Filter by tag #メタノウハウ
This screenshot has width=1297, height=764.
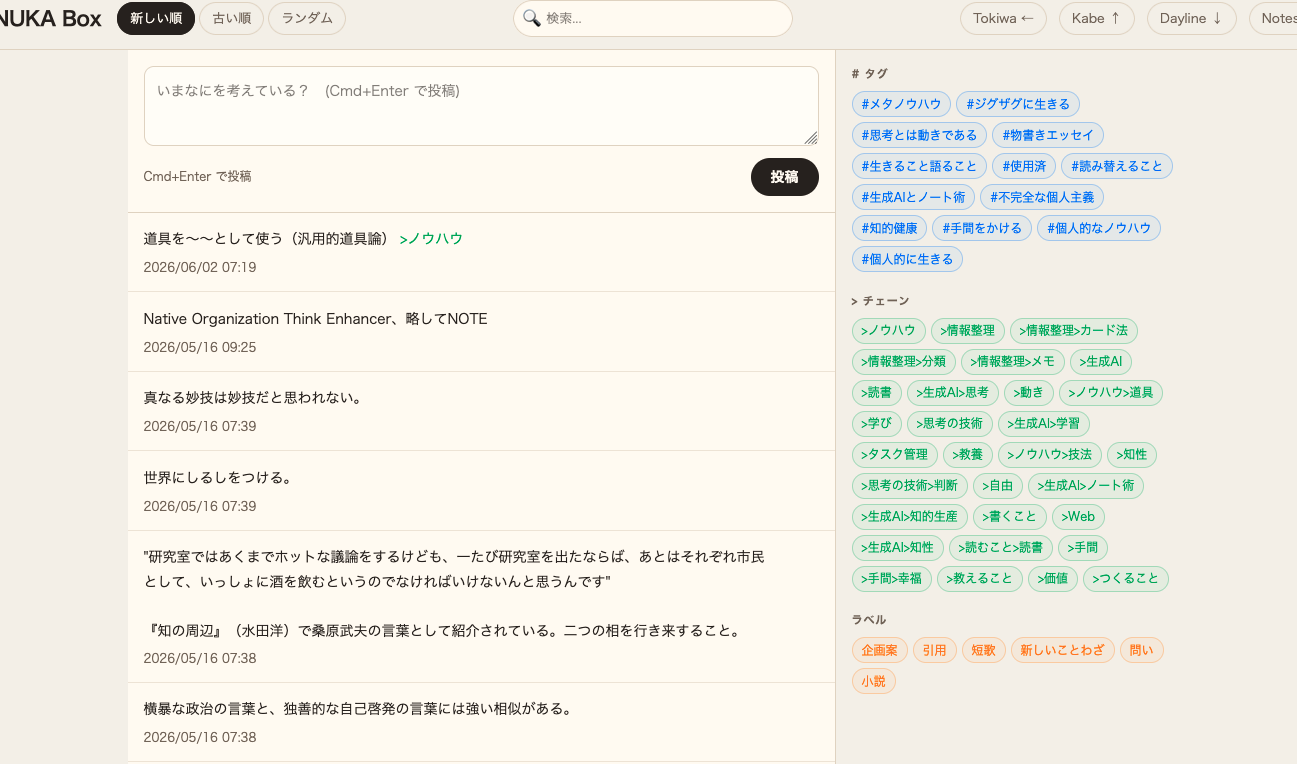tap(901, 104)
